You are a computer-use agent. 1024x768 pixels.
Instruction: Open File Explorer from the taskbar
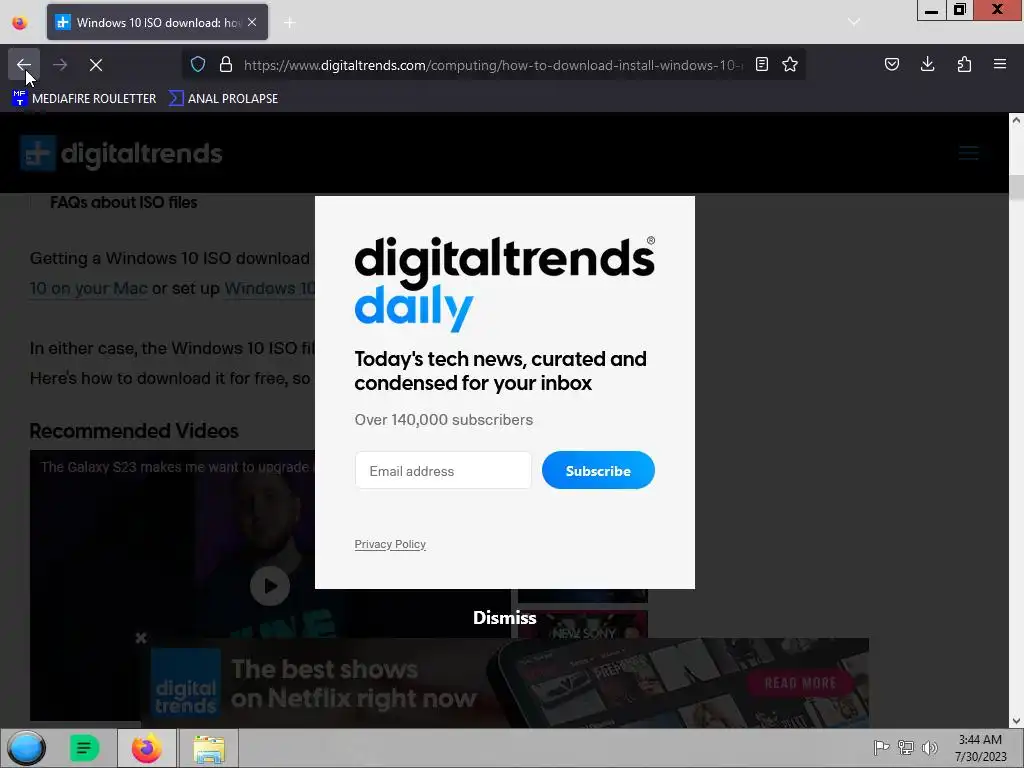[x=208, y=748]
